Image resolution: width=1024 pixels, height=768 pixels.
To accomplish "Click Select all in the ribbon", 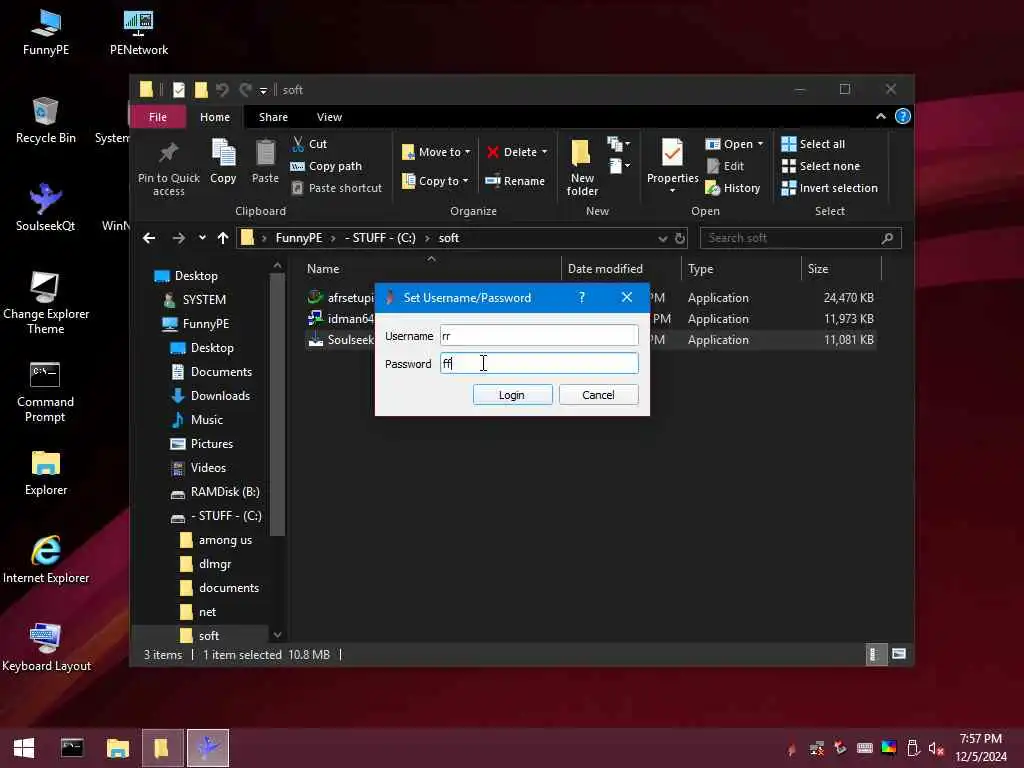I will tap(813, 144).
